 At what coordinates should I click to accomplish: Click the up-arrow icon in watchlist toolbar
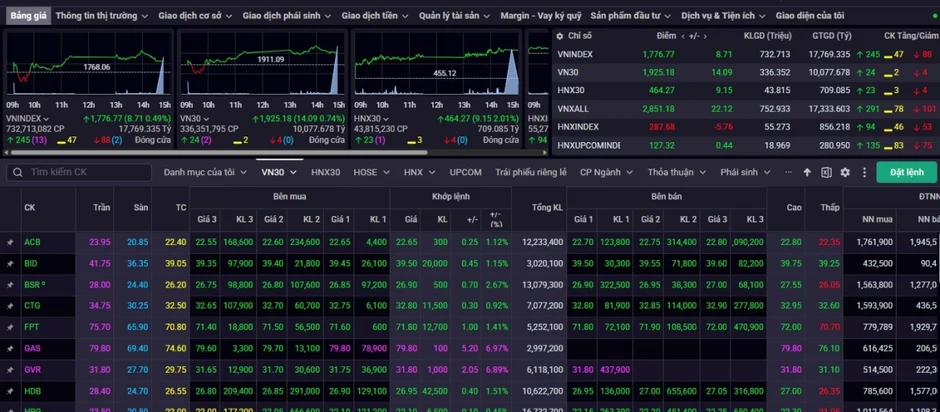click(807, 172)
